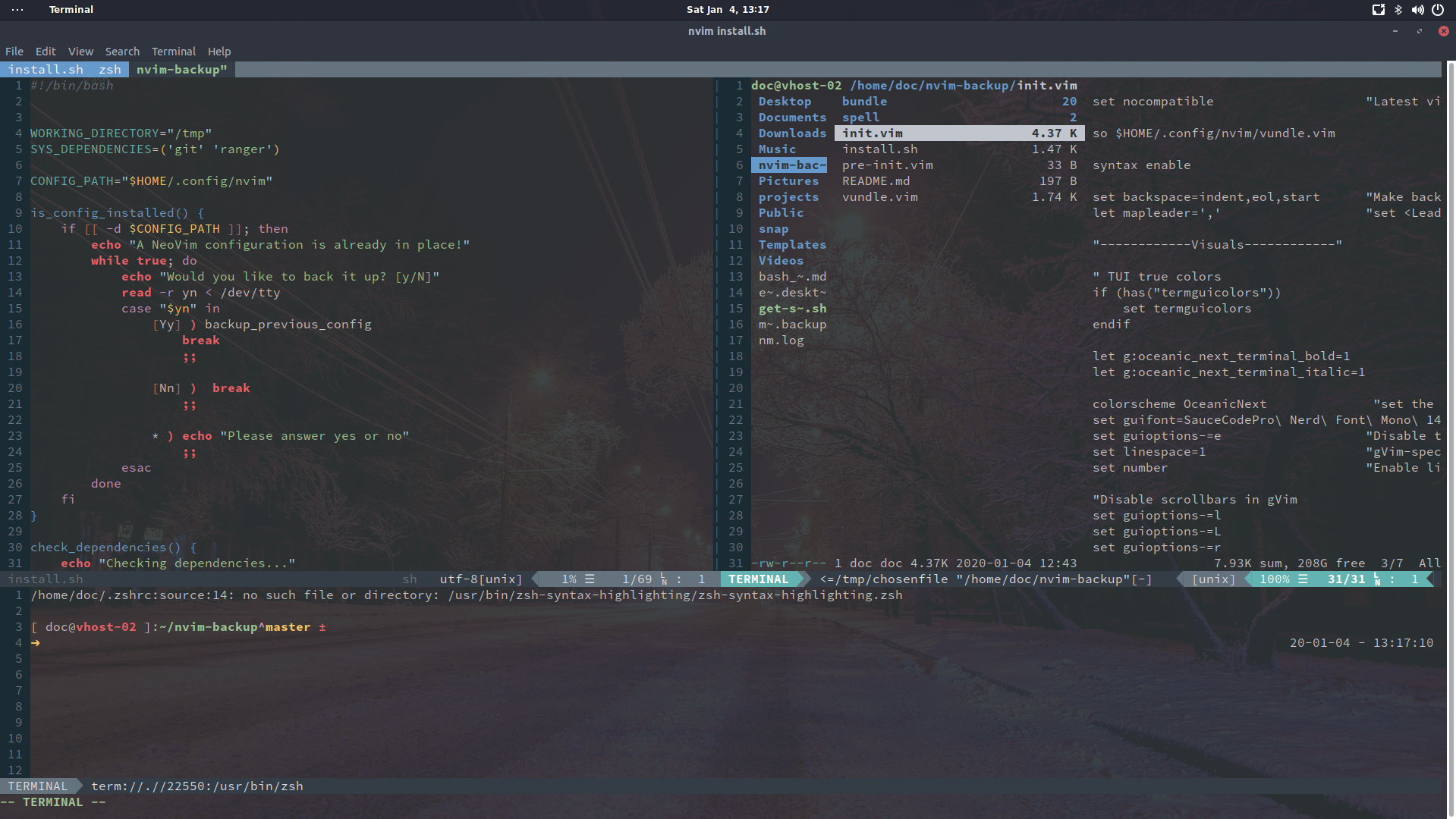Image resolution: width=1456 pixels, height=819 pixels.
Task: Open the Terminal menu
Action: coord(173,52)
